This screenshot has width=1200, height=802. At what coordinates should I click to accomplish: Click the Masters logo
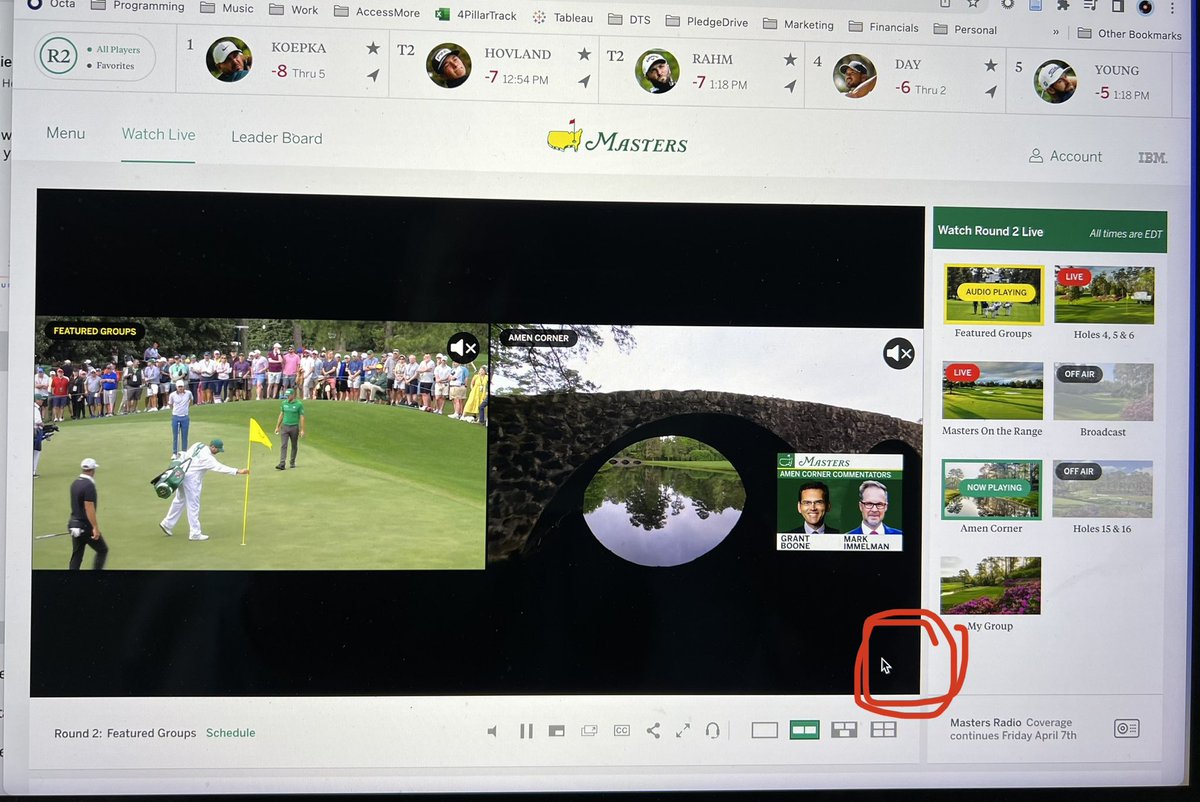point(617,140)
